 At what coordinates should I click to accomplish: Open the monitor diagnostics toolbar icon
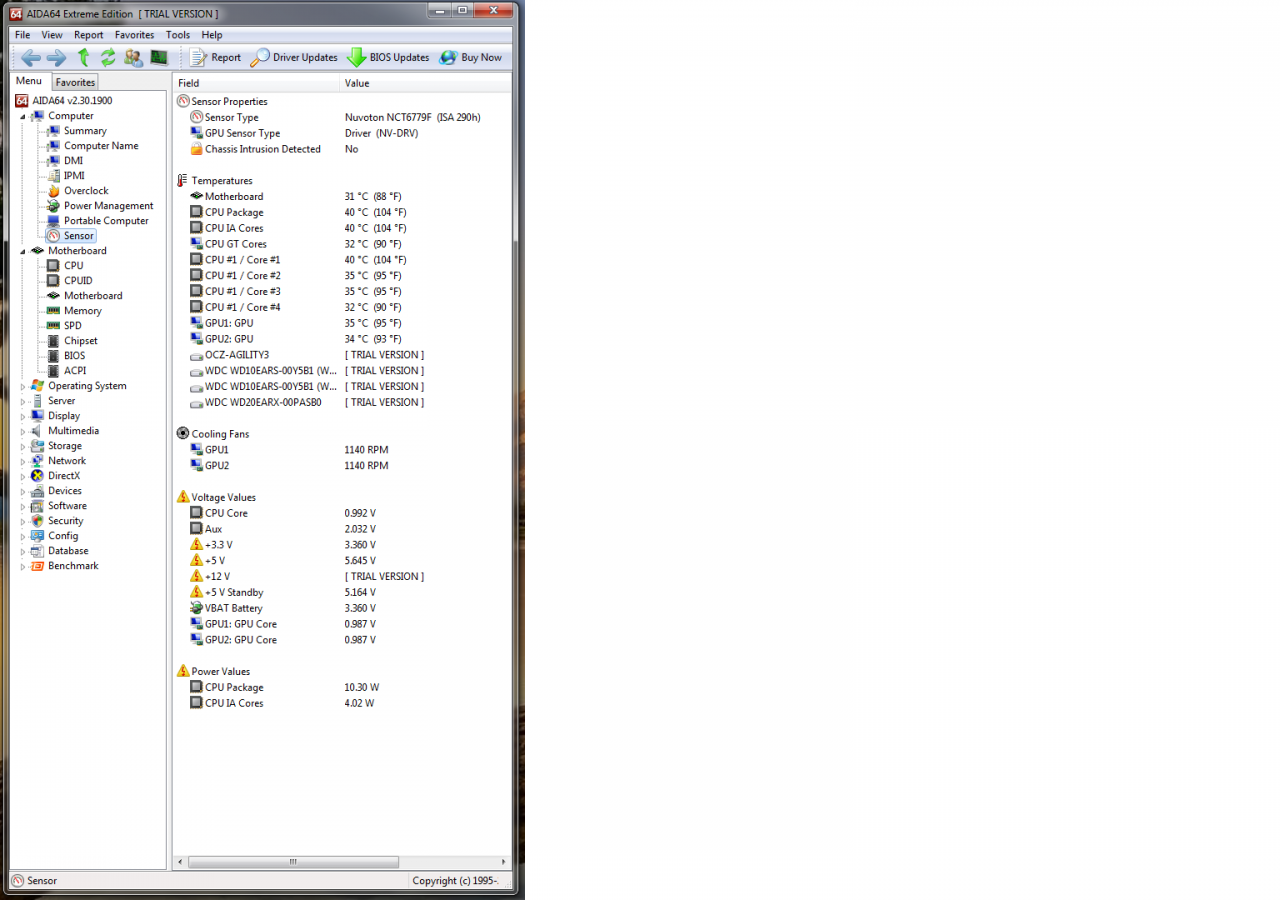pos(159,58)
